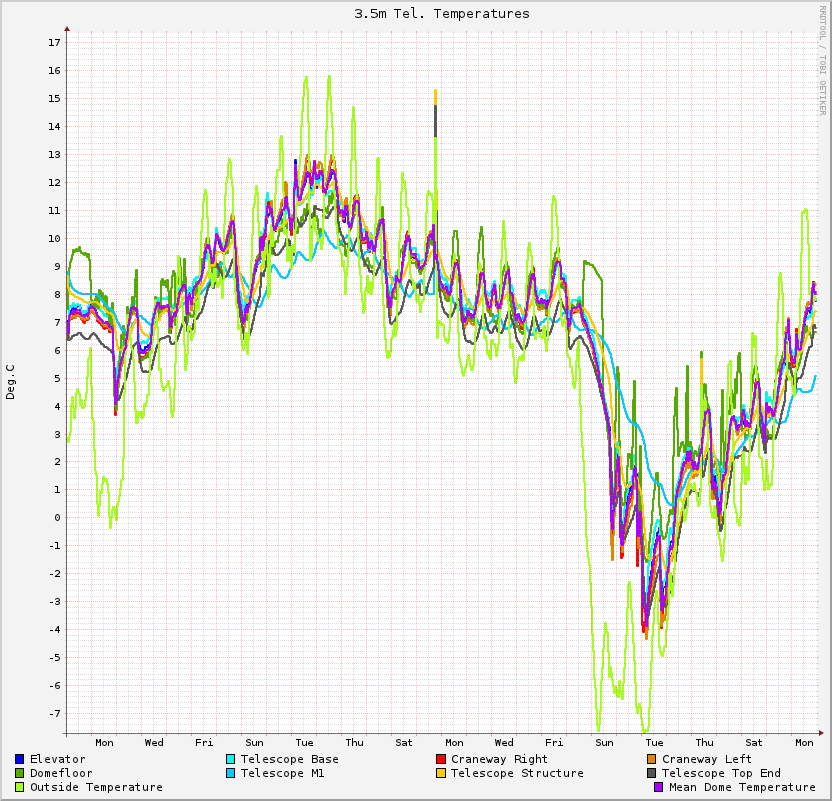
Task: Click the 'Deg.C' y-axis label
Action: [11, 382]
